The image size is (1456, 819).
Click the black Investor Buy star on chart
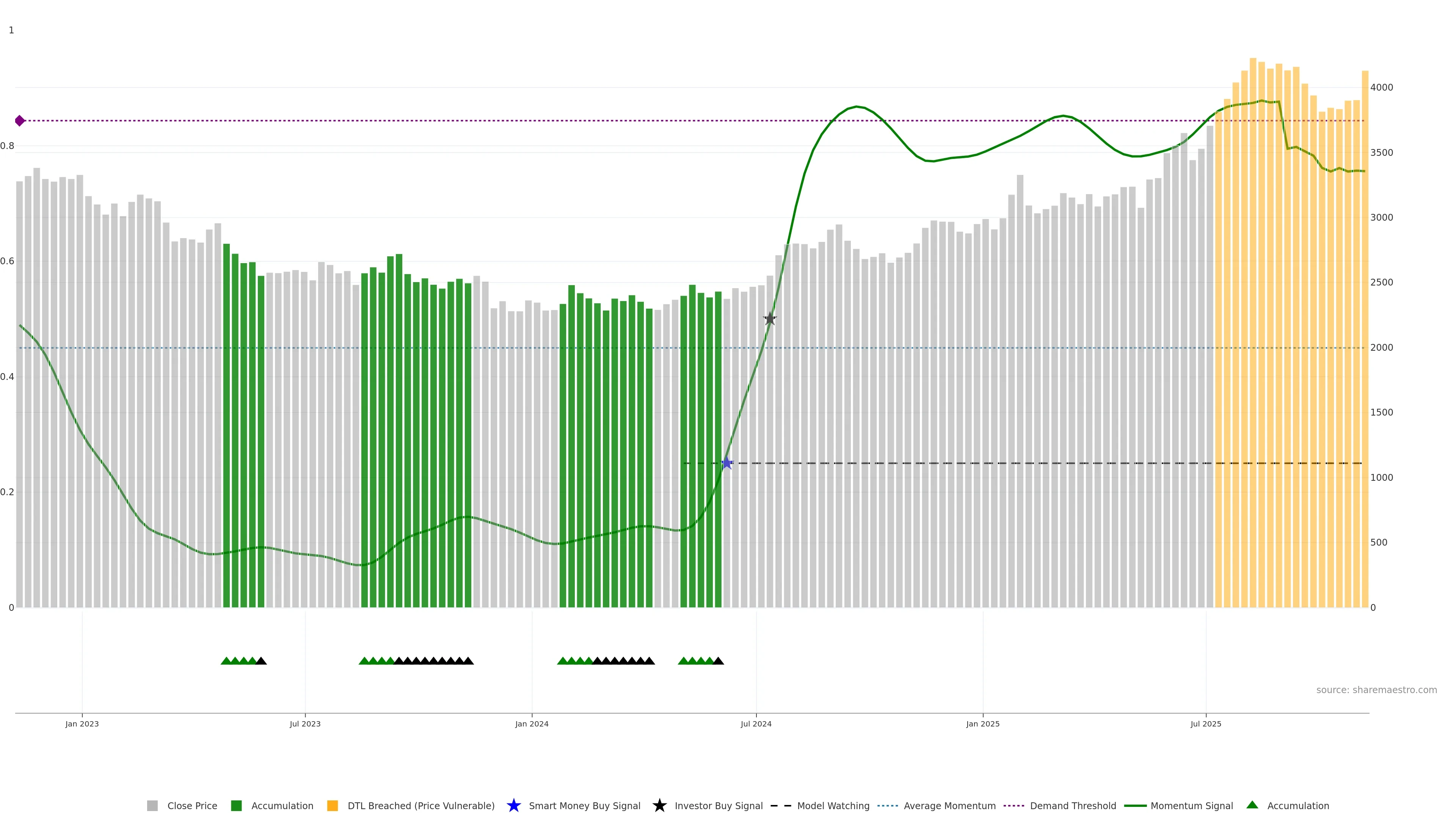(x=770, y=319)
